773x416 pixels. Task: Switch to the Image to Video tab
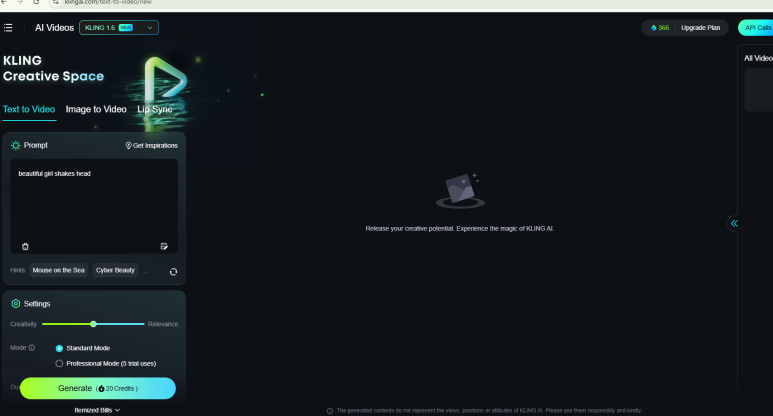(96, 109)
